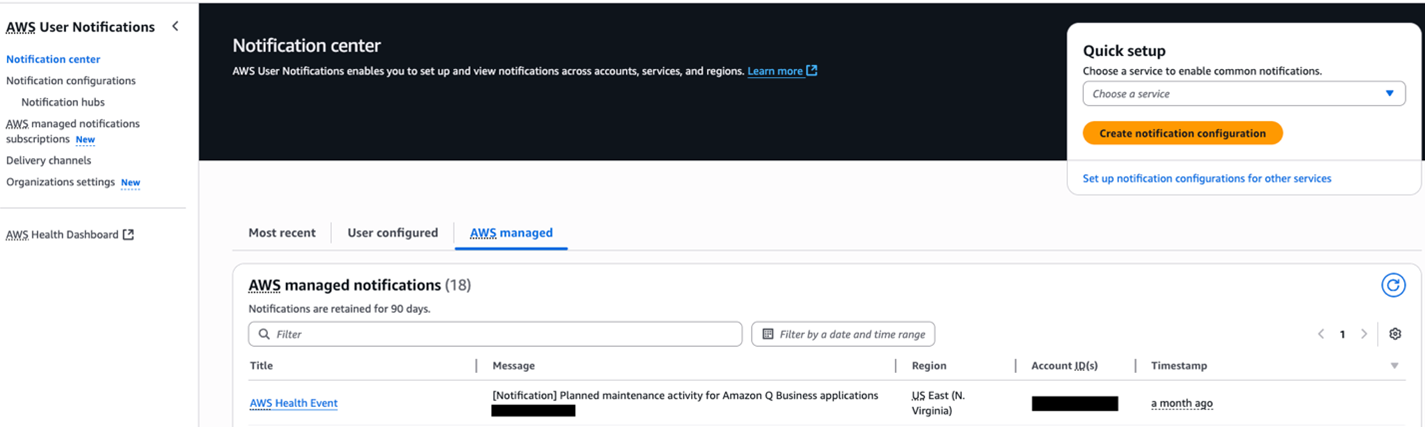The image size is (1425, 427).
Task: Click page number 1 in pagination
Action: (x=1342, y=334)
